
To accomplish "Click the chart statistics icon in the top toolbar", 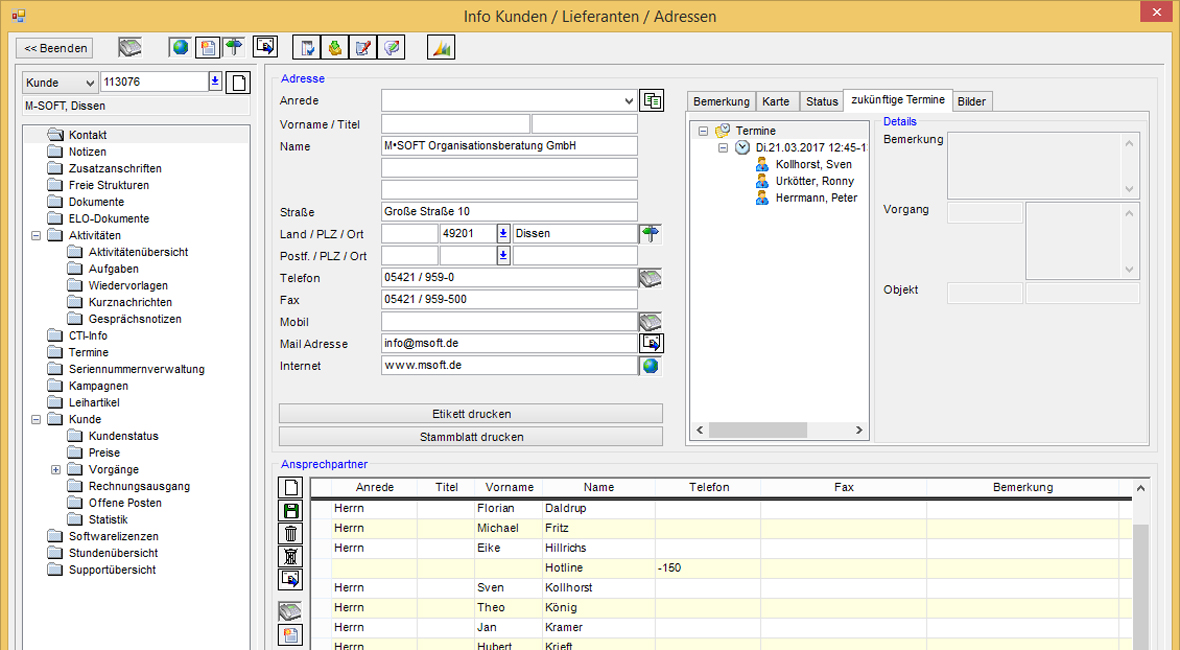I will (x=441, y=47).
